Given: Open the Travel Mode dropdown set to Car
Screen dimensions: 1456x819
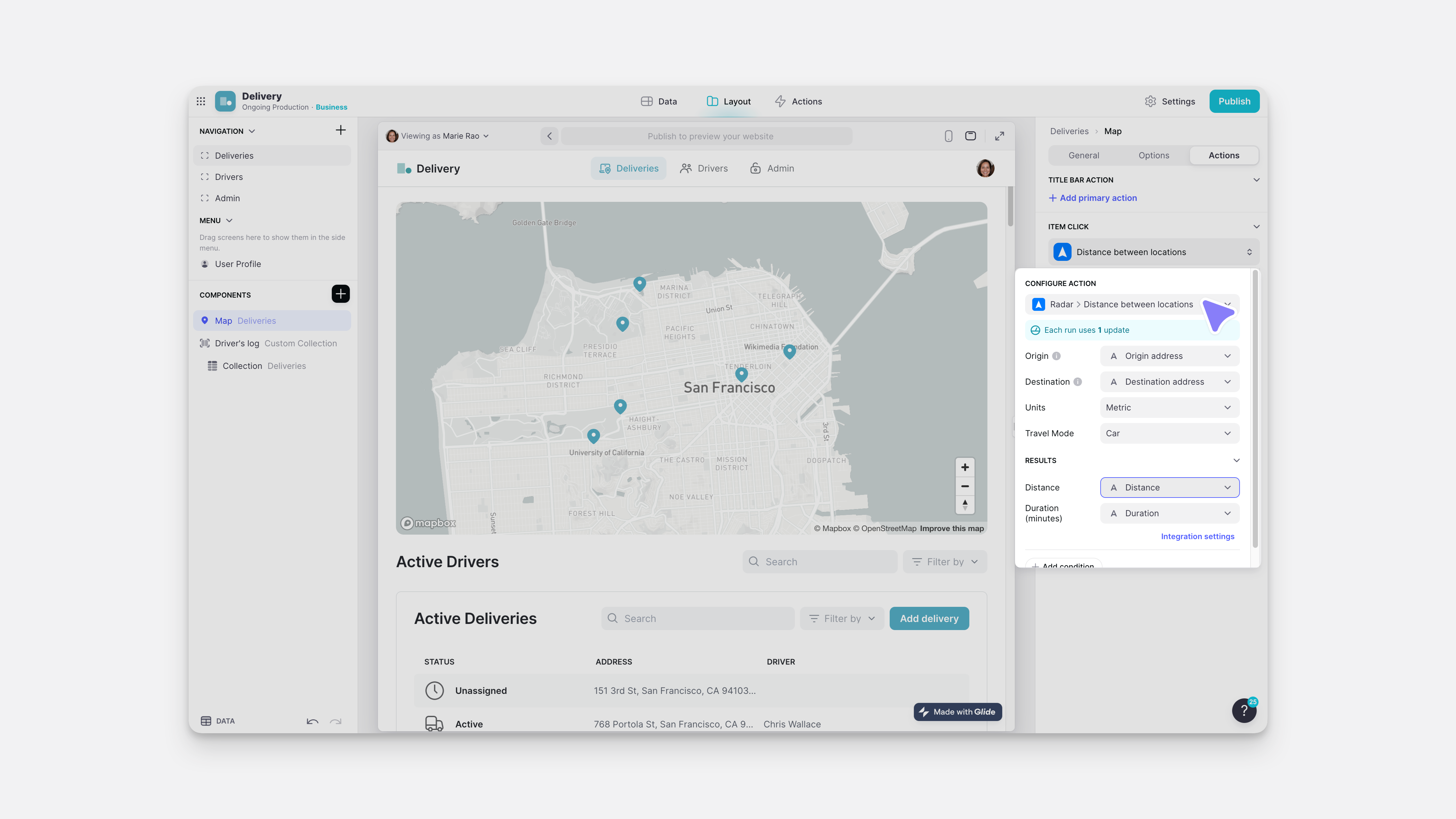Looking at the screenshot, I should (1169, 433).
